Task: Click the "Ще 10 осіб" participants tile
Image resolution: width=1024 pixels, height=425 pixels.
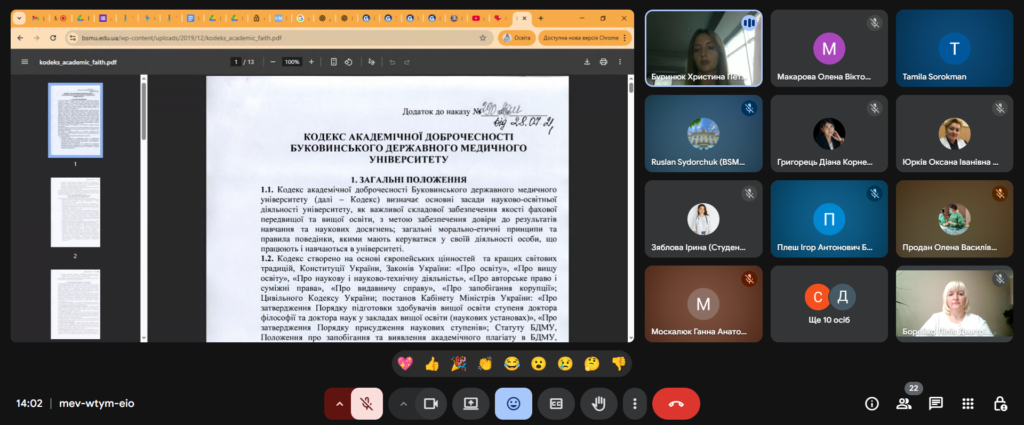Action: 829,302
